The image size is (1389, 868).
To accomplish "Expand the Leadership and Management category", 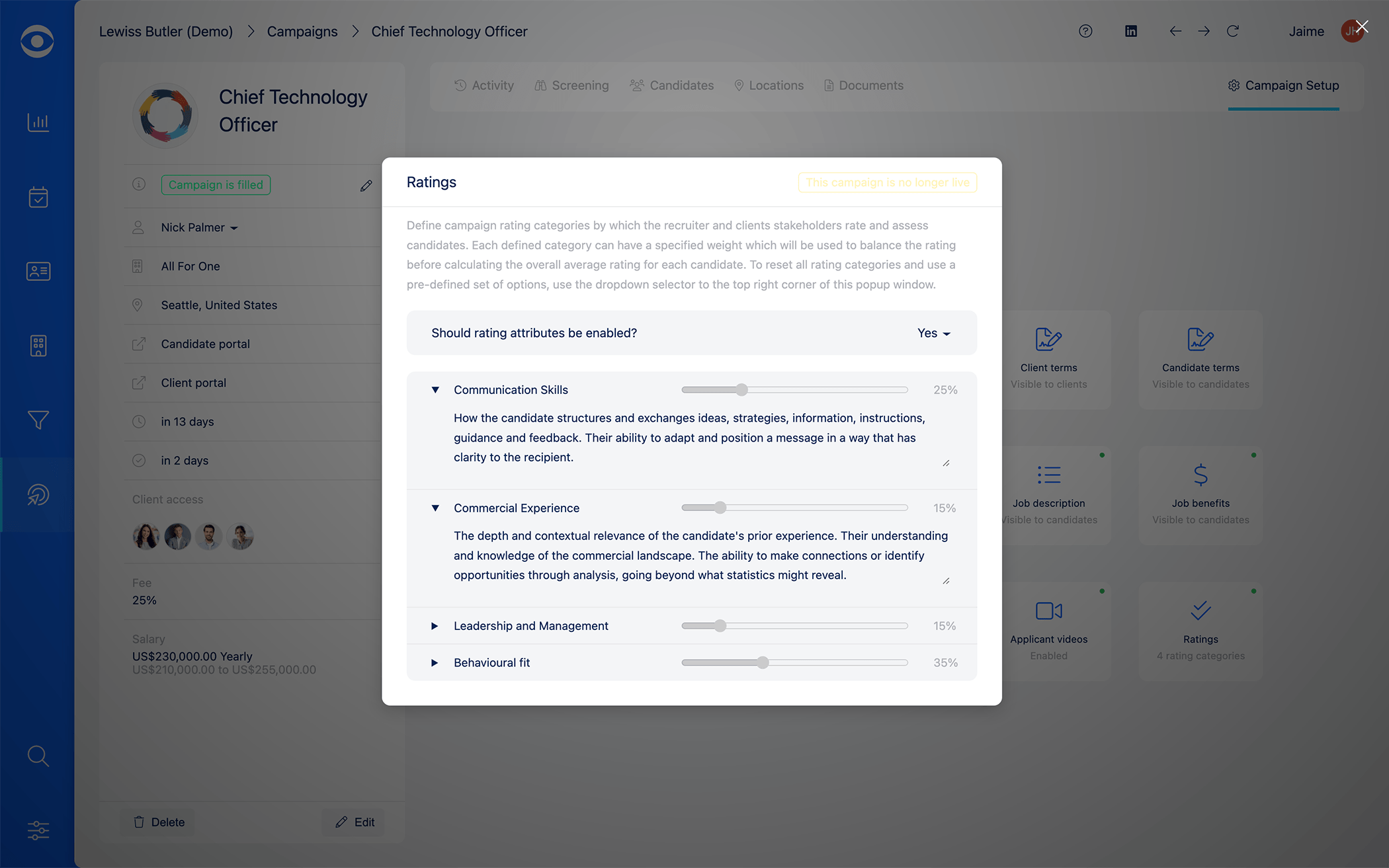I will tap(435, 626).
